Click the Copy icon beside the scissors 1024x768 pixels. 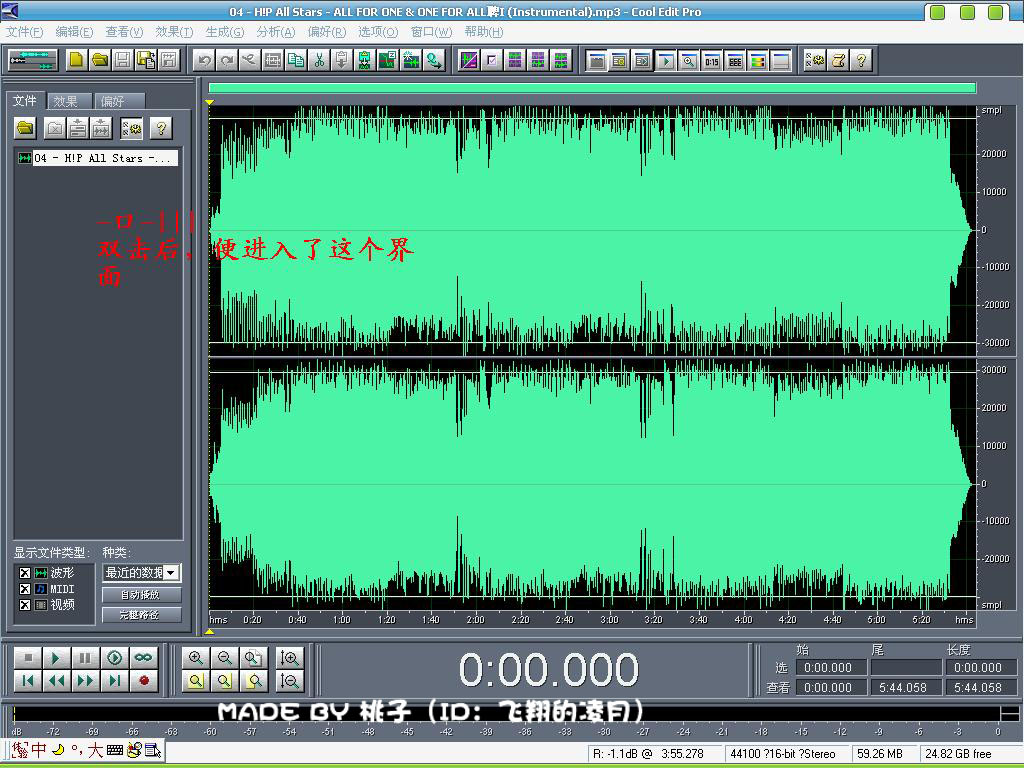[x=295, y=61]
